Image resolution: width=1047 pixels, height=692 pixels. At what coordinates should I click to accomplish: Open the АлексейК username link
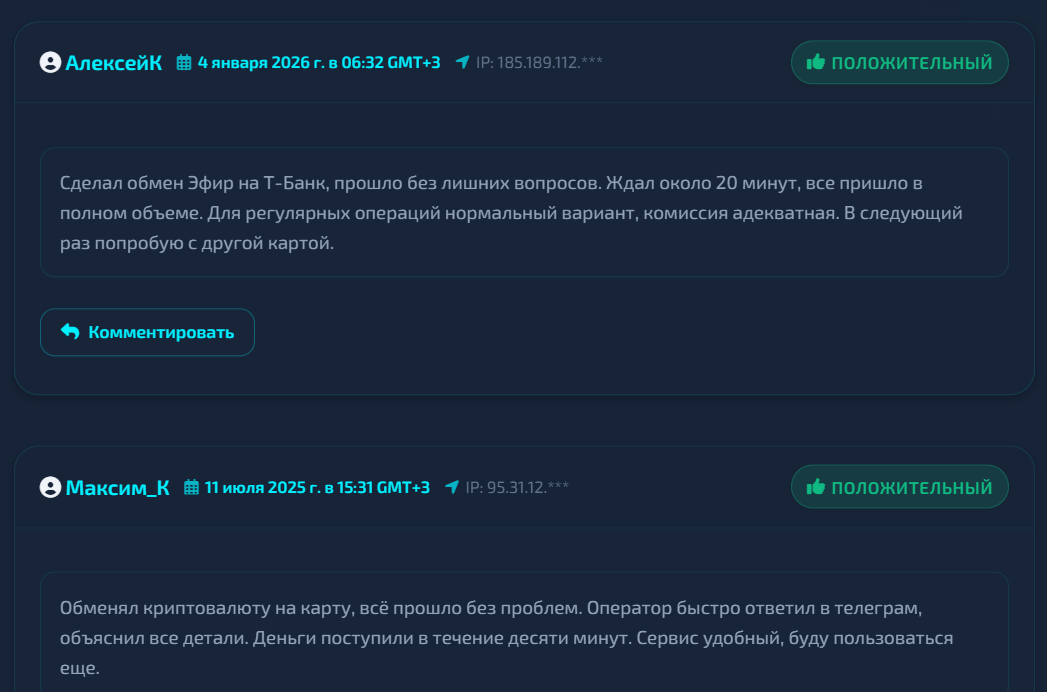coord(113,63)
